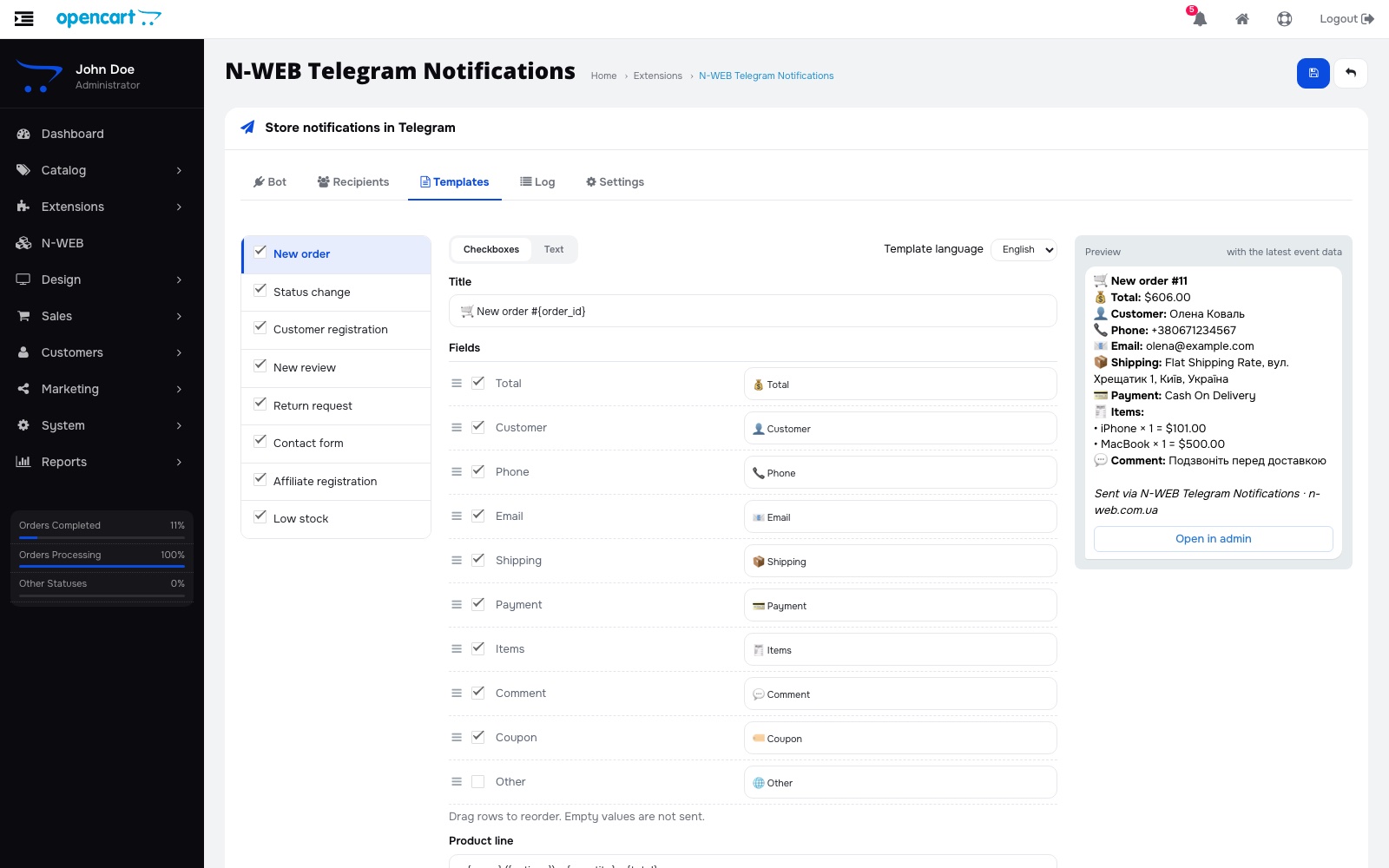The image size is (1389, 868).
Task: Grab the drag handle for Phone row
Action: click(457, 471)
